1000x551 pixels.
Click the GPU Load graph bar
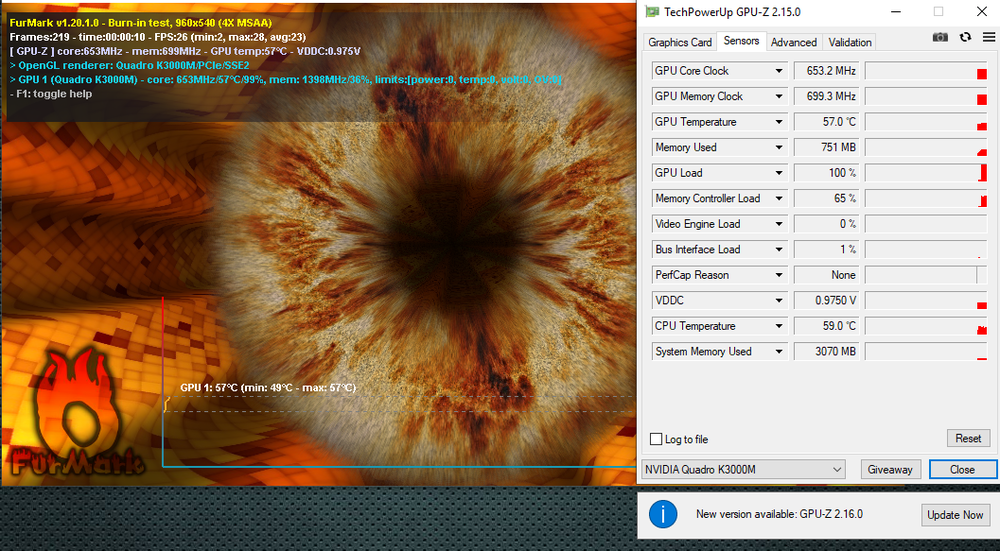[926, 173]
